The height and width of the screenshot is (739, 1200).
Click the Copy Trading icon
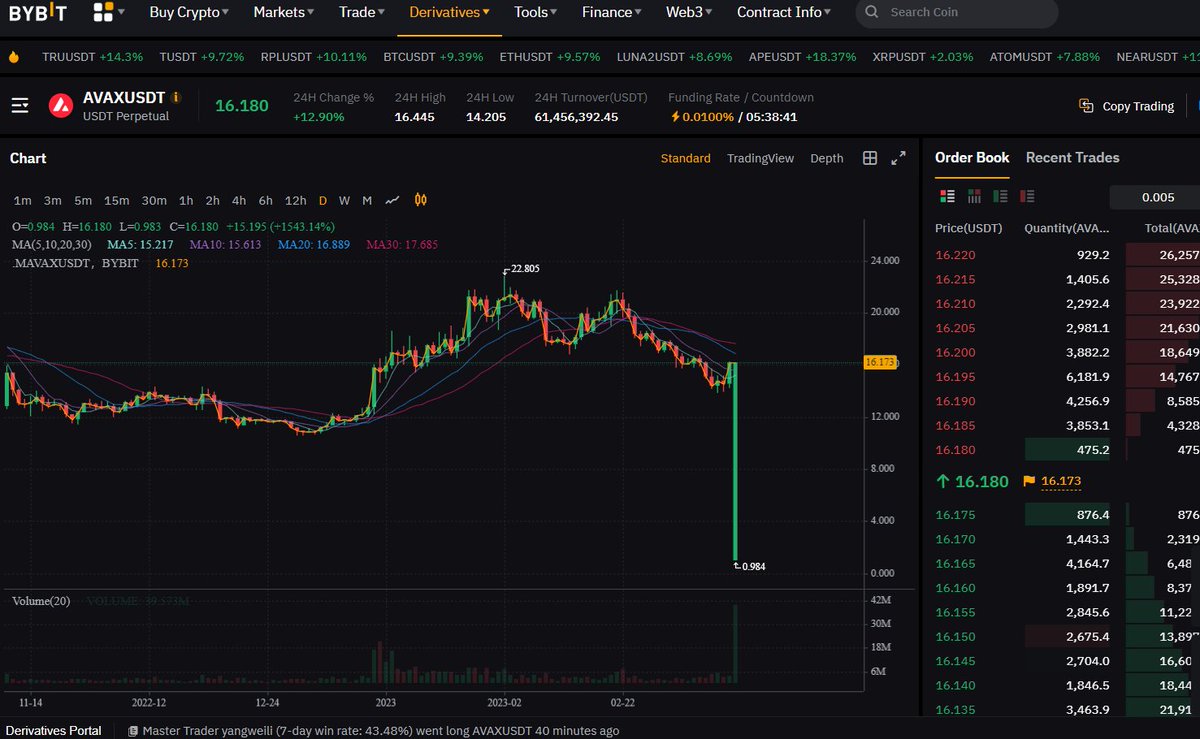point(1086,106)
